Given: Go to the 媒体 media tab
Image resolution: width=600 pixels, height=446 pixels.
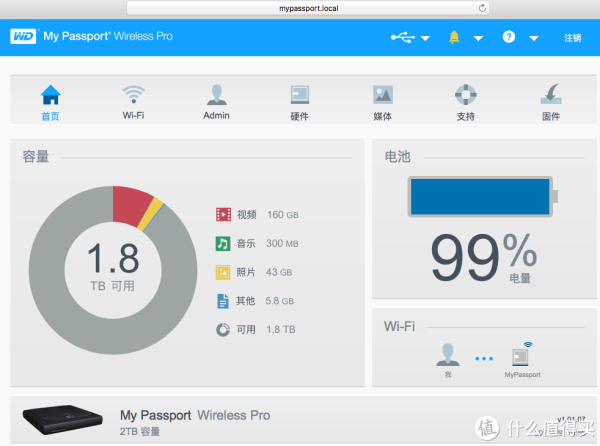Looking at the screenshot, I should 383,102.
